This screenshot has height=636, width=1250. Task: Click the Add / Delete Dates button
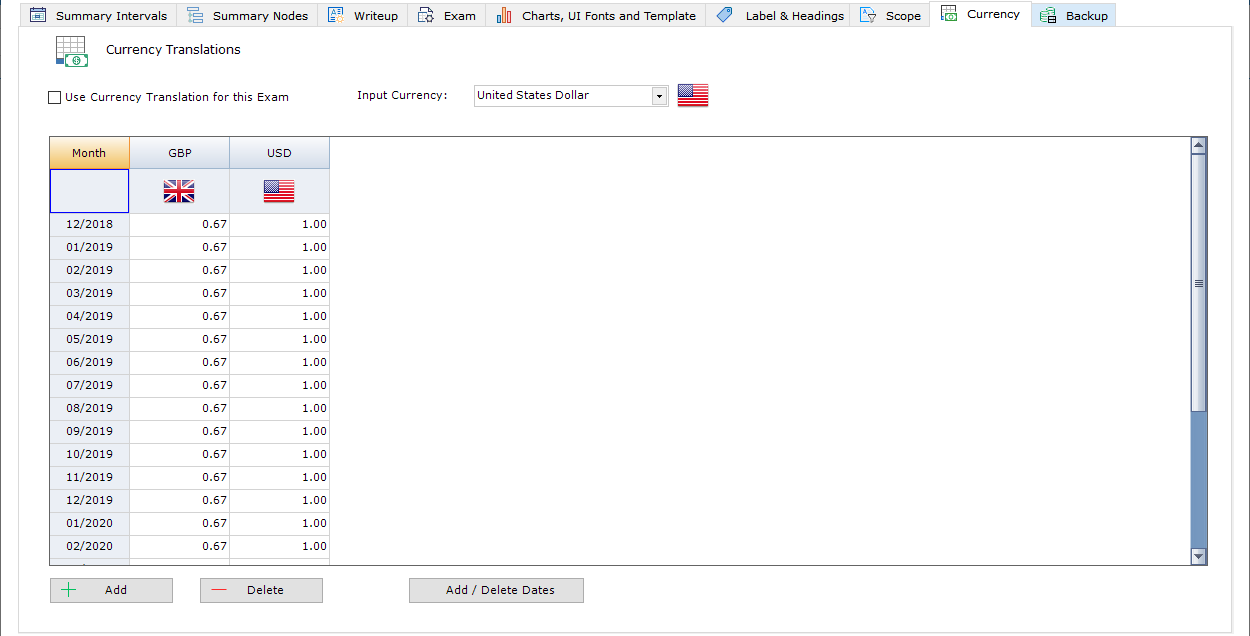pos(496,590)
